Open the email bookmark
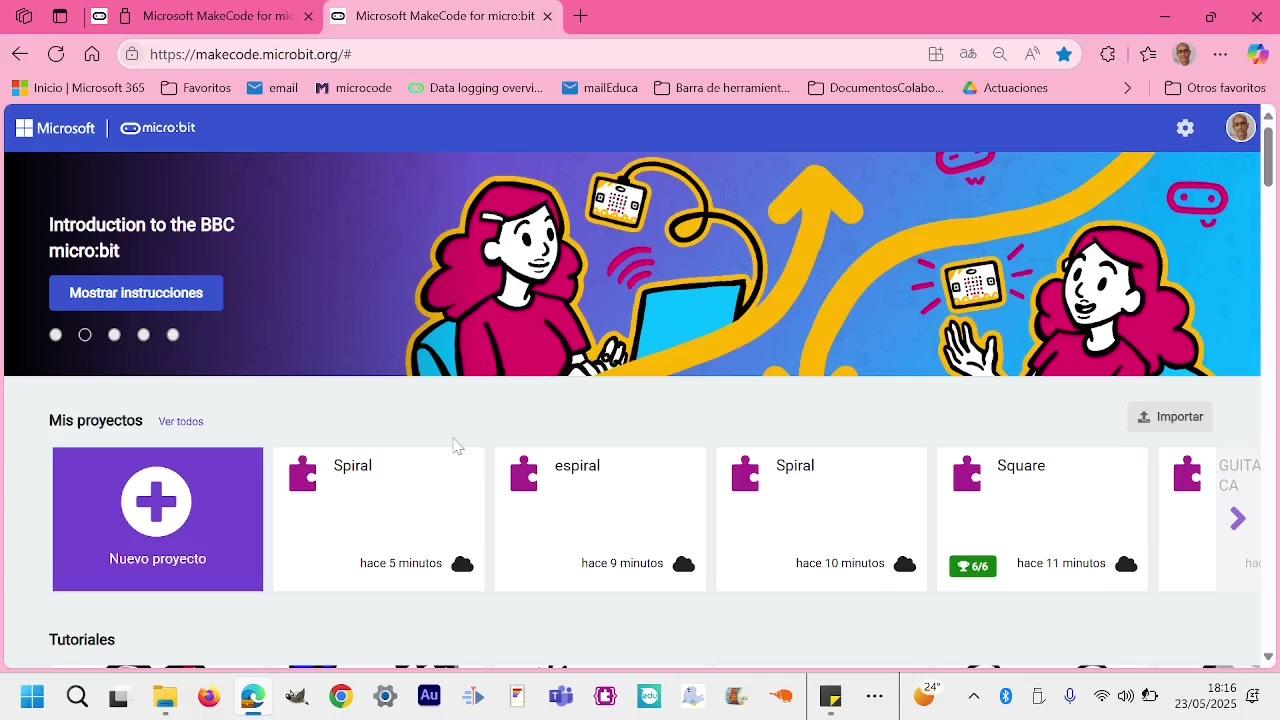The width and height of the screenshot is (1280, 720). point(272,88)
